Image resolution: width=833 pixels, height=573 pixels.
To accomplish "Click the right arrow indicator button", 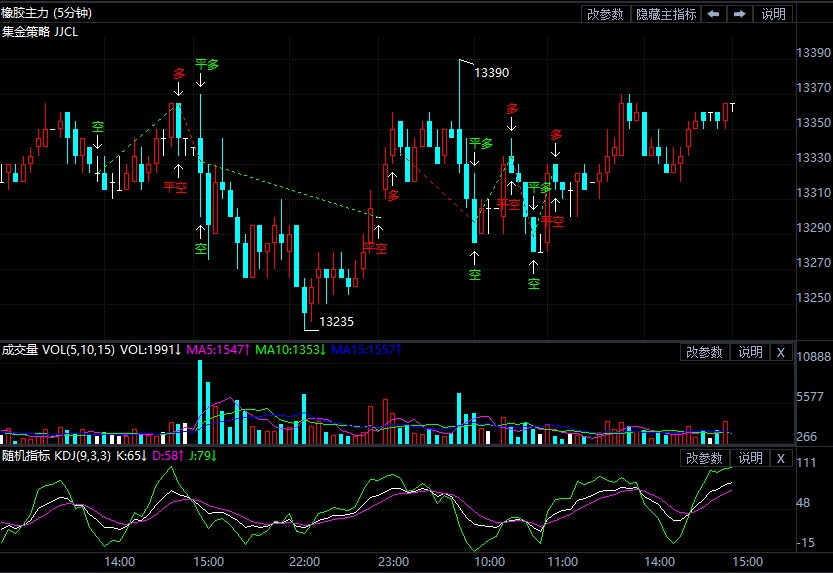I will coord(739,14).
